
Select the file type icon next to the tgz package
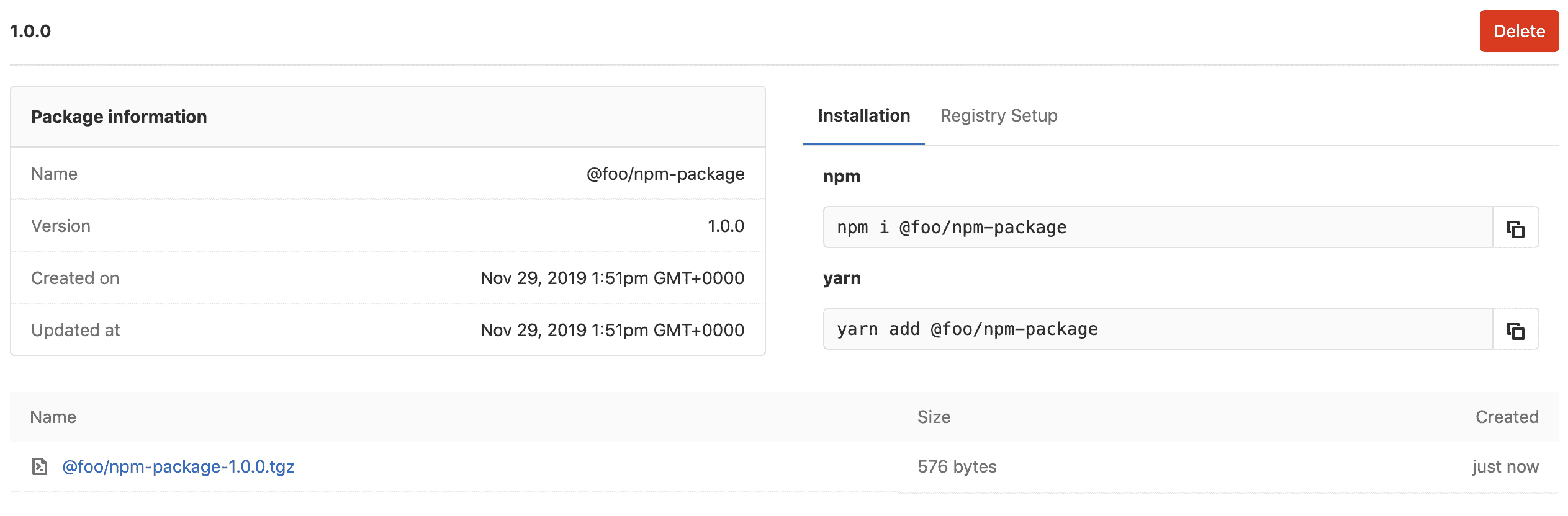coord(39,467)
